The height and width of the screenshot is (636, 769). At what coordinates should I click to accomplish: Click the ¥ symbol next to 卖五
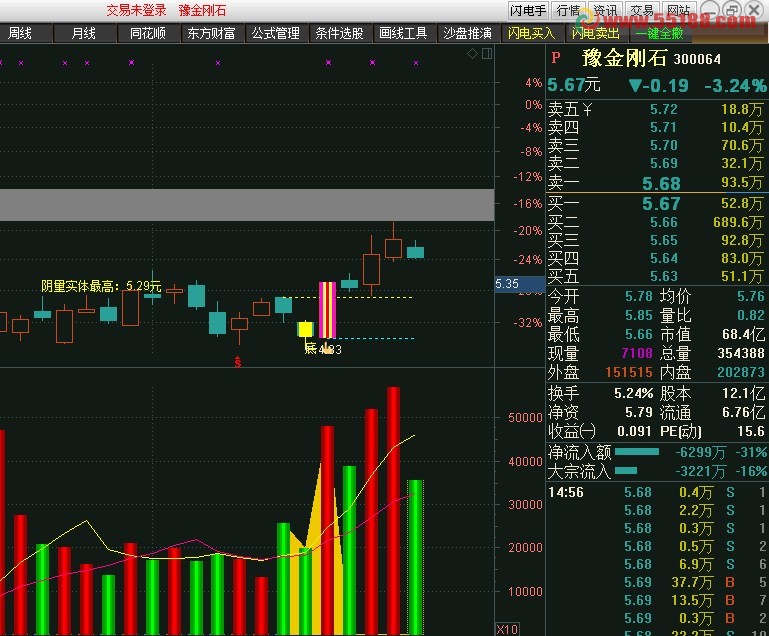(x=587, y=109)
